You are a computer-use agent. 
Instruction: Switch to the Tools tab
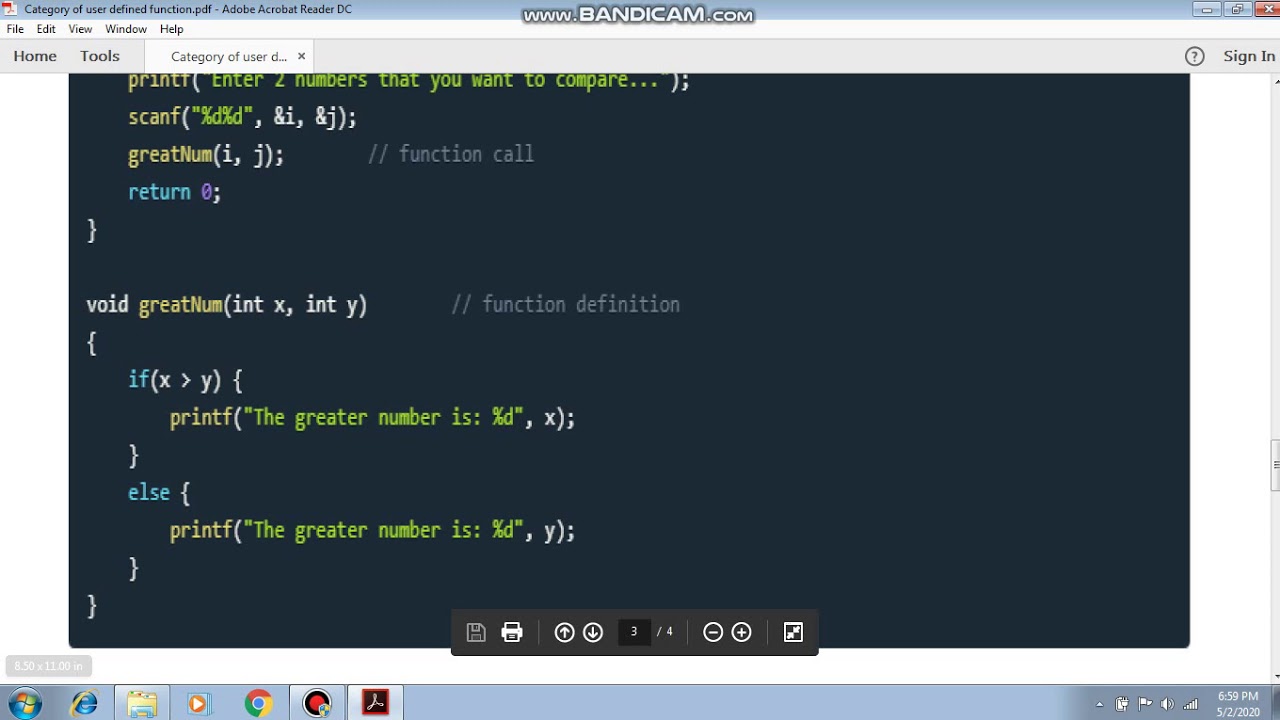tap(100, 56)
